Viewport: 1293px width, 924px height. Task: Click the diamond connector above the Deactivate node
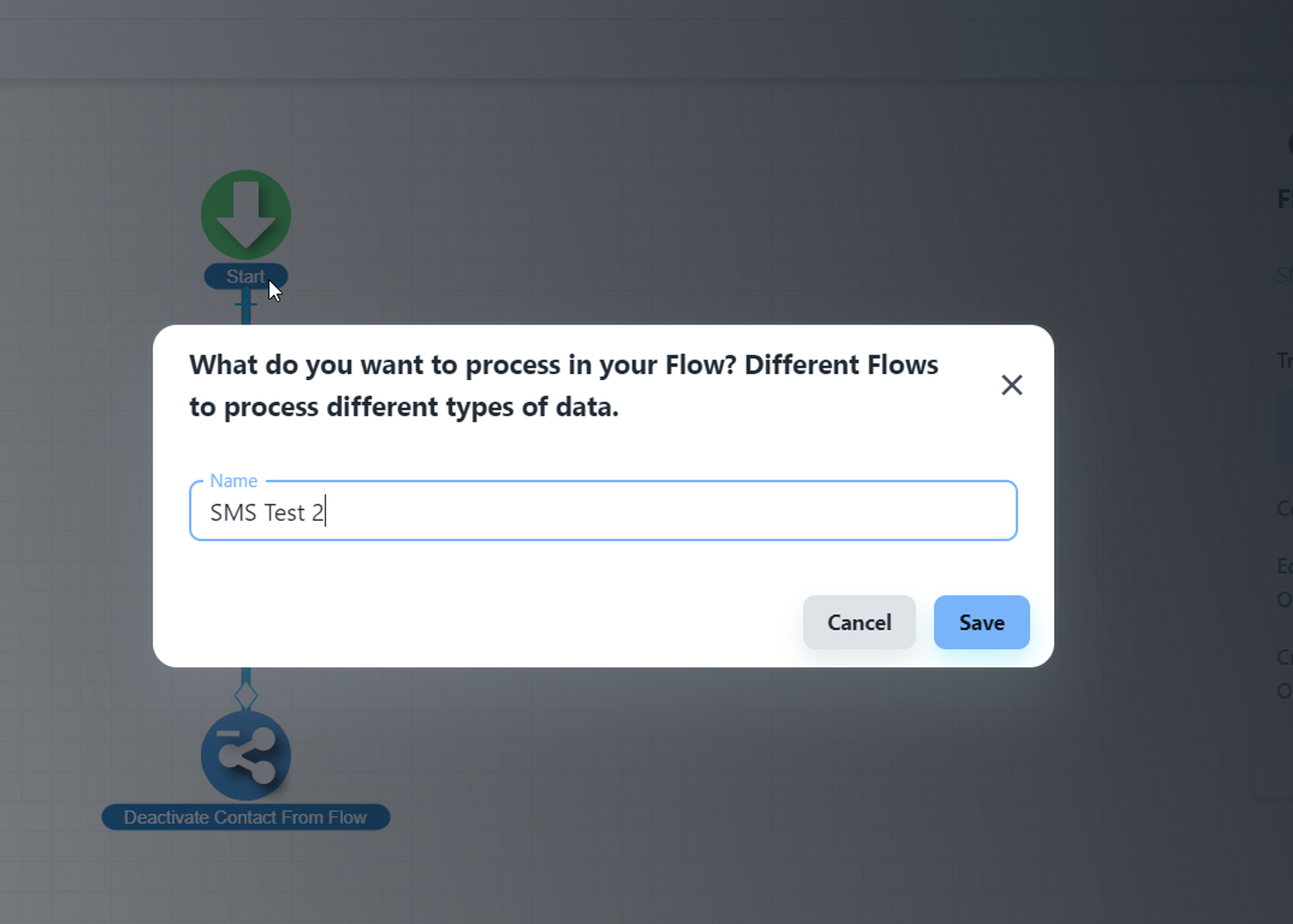(246, 696)
